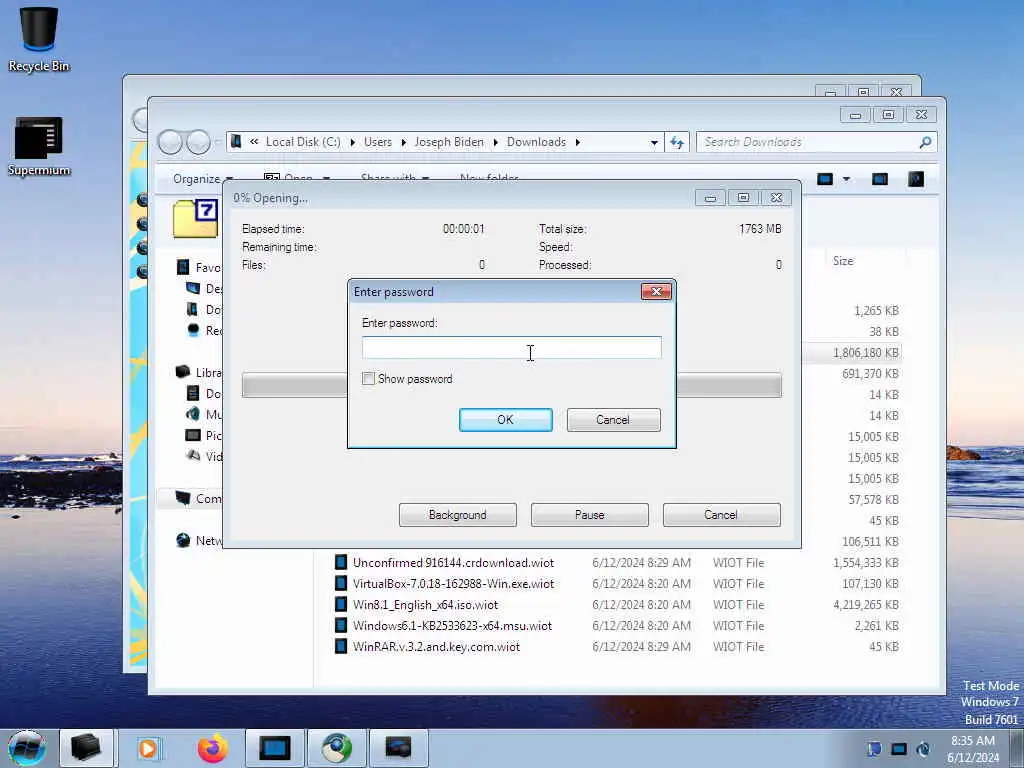The width and height of the screenshot is (1024, 768).
Task: Select Win8.1_English_x64.iso.wiot file
Action: pos(425,604)
